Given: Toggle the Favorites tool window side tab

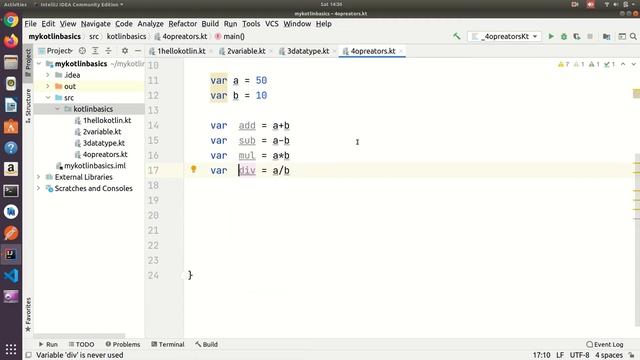Looking at the screenshot, I should [28, 314].
